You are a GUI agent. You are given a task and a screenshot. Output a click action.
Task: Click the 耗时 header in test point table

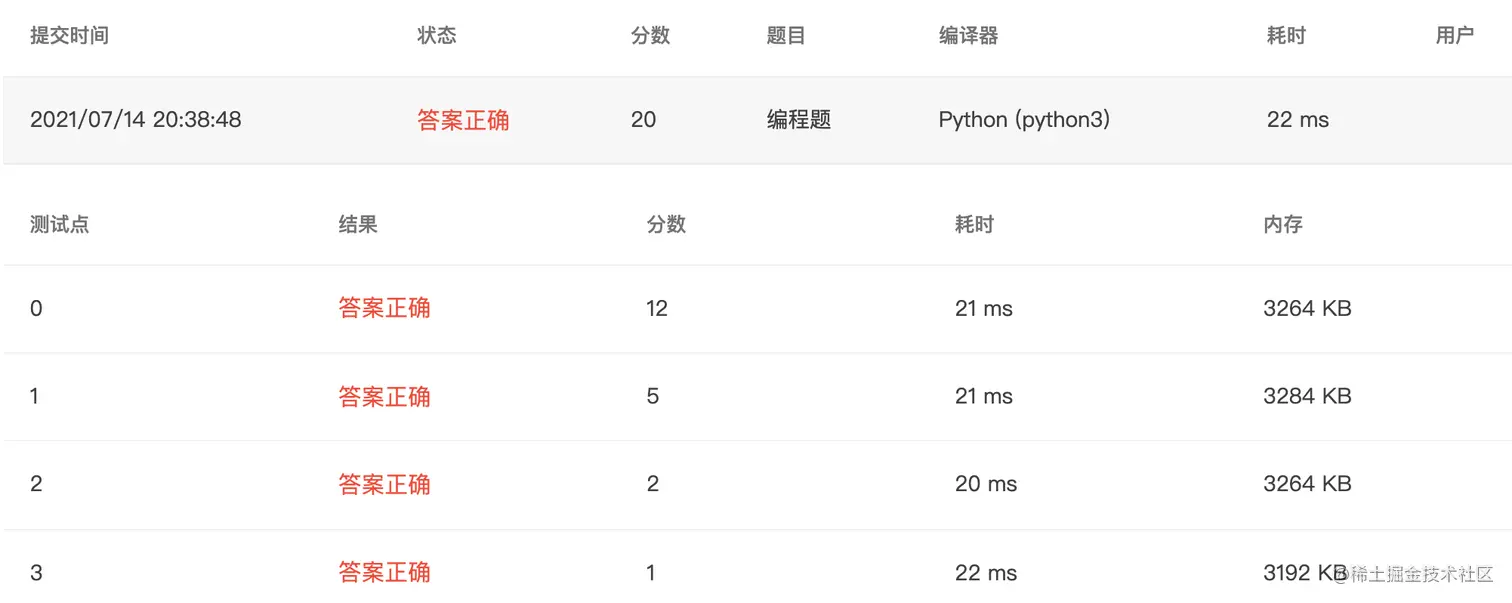click(974, 224)
